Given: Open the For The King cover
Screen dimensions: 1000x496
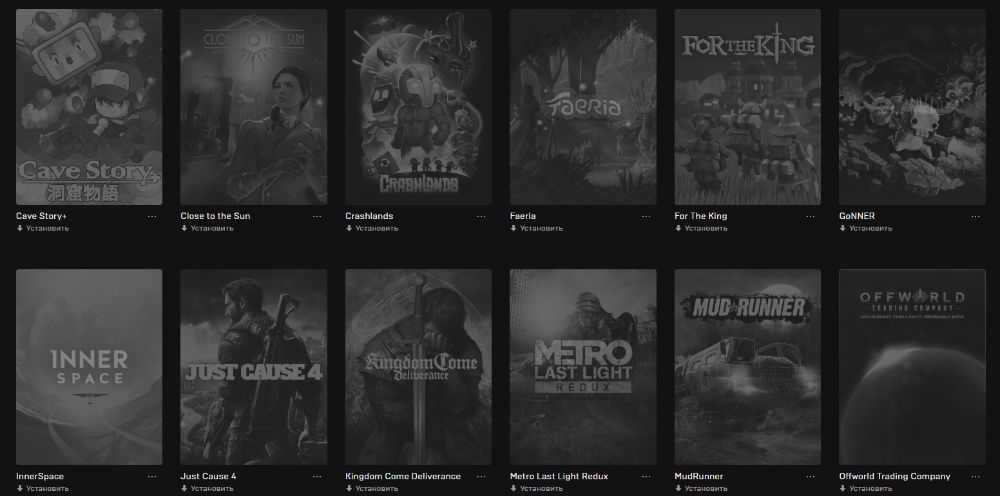Looking at the screenshot, I should coord(747,106).
